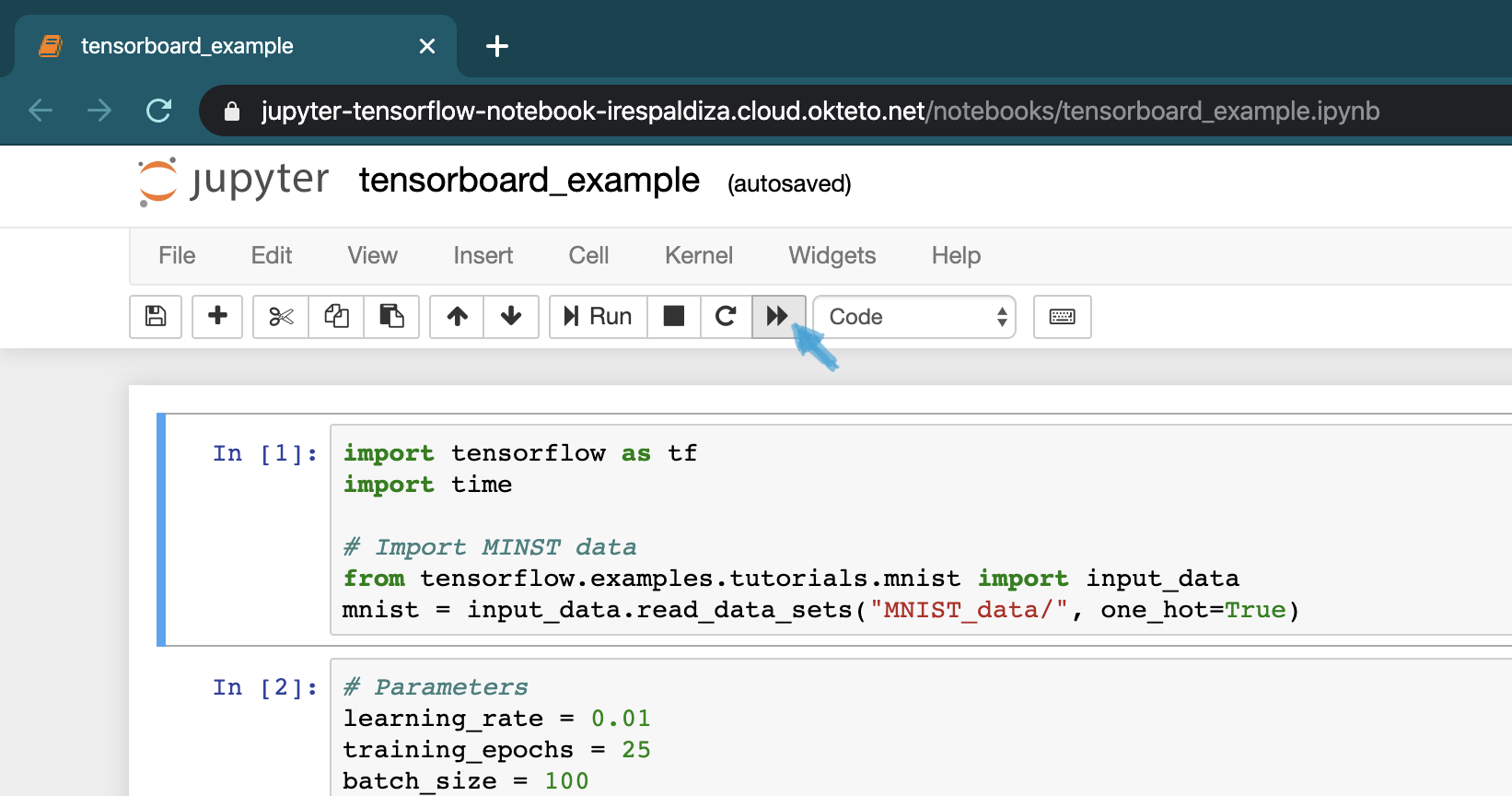Open the Widgets menu
The image size is (1512, 796).
click(832, 255)
